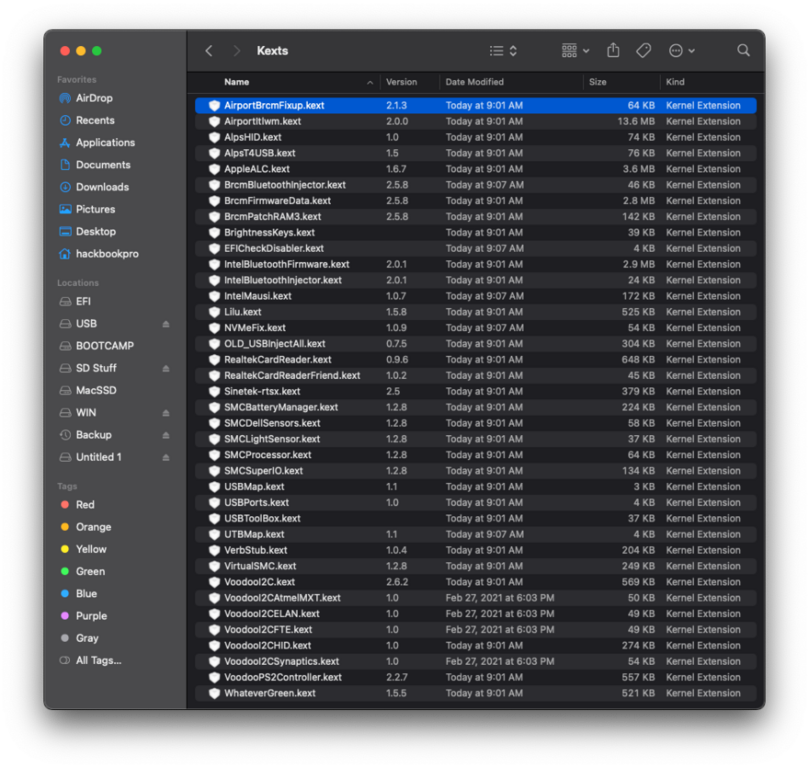Sort by the Name column header
Image resolution: width=809 pixels, height=768 pixels.
point(237,82)
